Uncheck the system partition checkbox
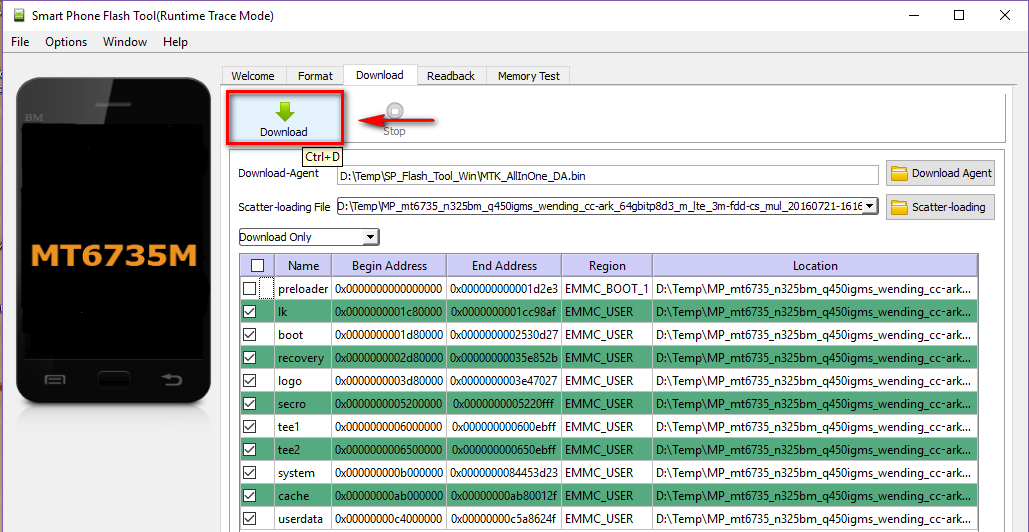 click(x=249, y=473)
